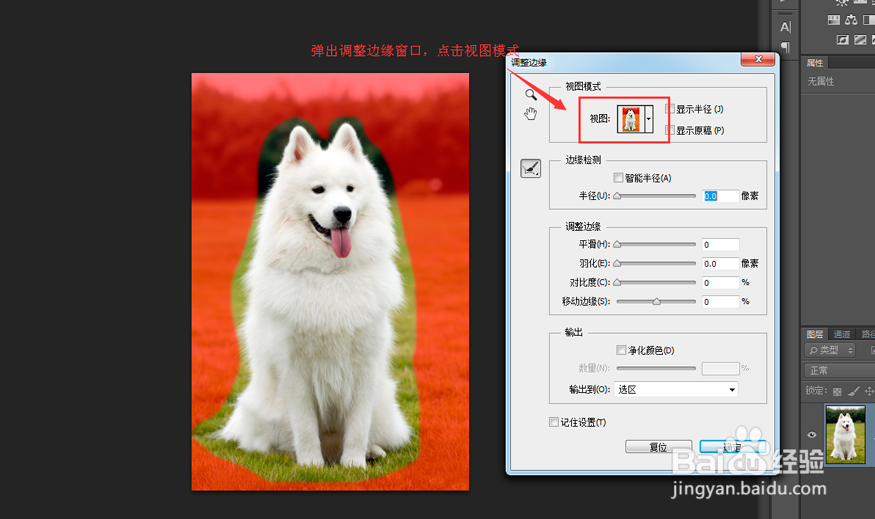This screenshot has height=519, width=875.
Task: Check the 智能半径(A) option
Action: pos(618,177)
